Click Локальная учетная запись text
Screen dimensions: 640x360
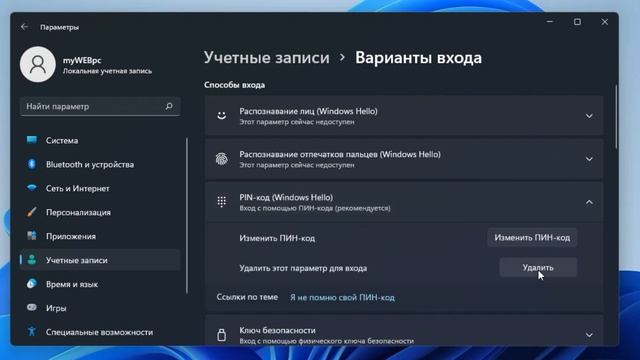(x=107, y=71)
